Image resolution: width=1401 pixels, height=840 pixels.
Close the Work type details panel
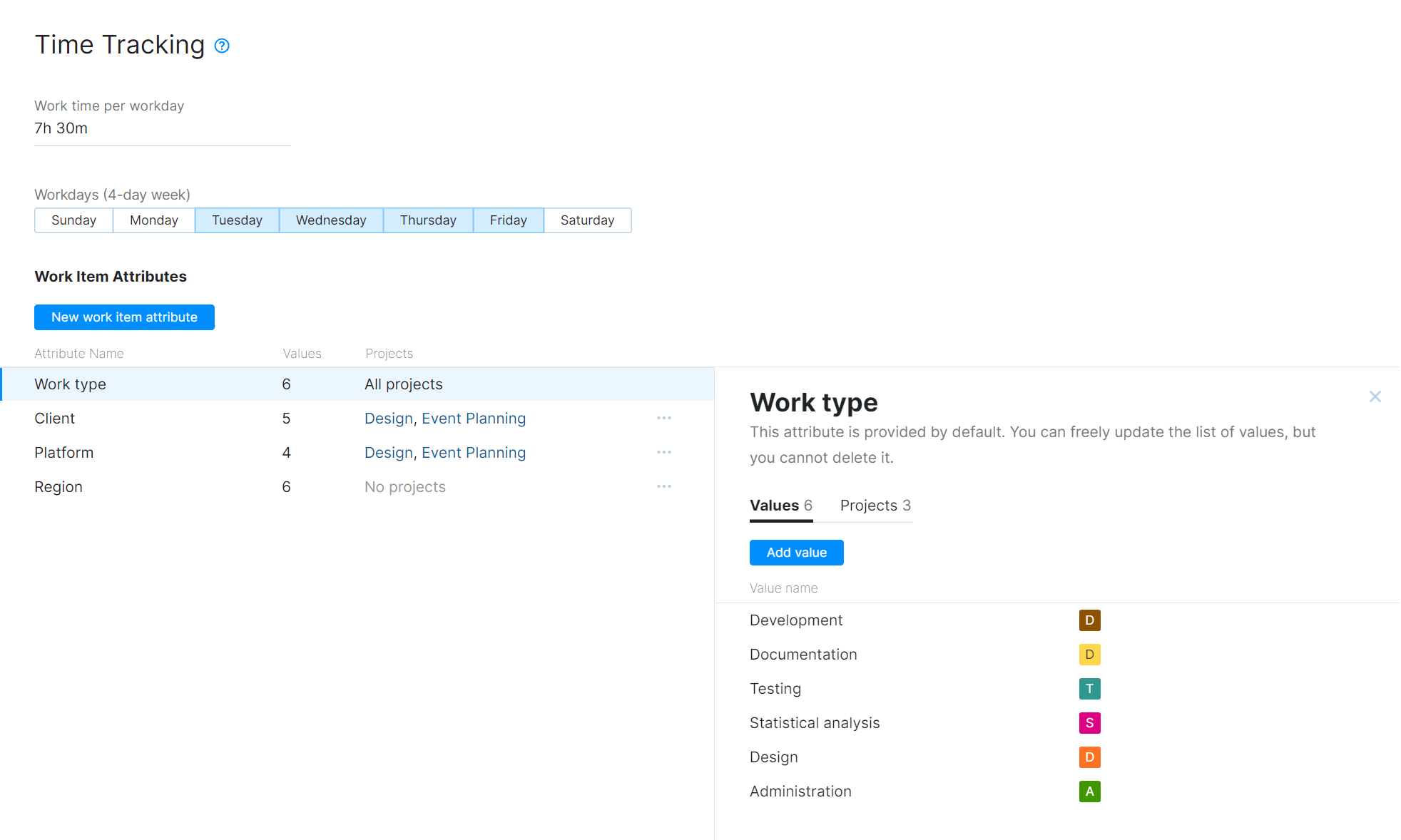click(x=1375, y=396)
